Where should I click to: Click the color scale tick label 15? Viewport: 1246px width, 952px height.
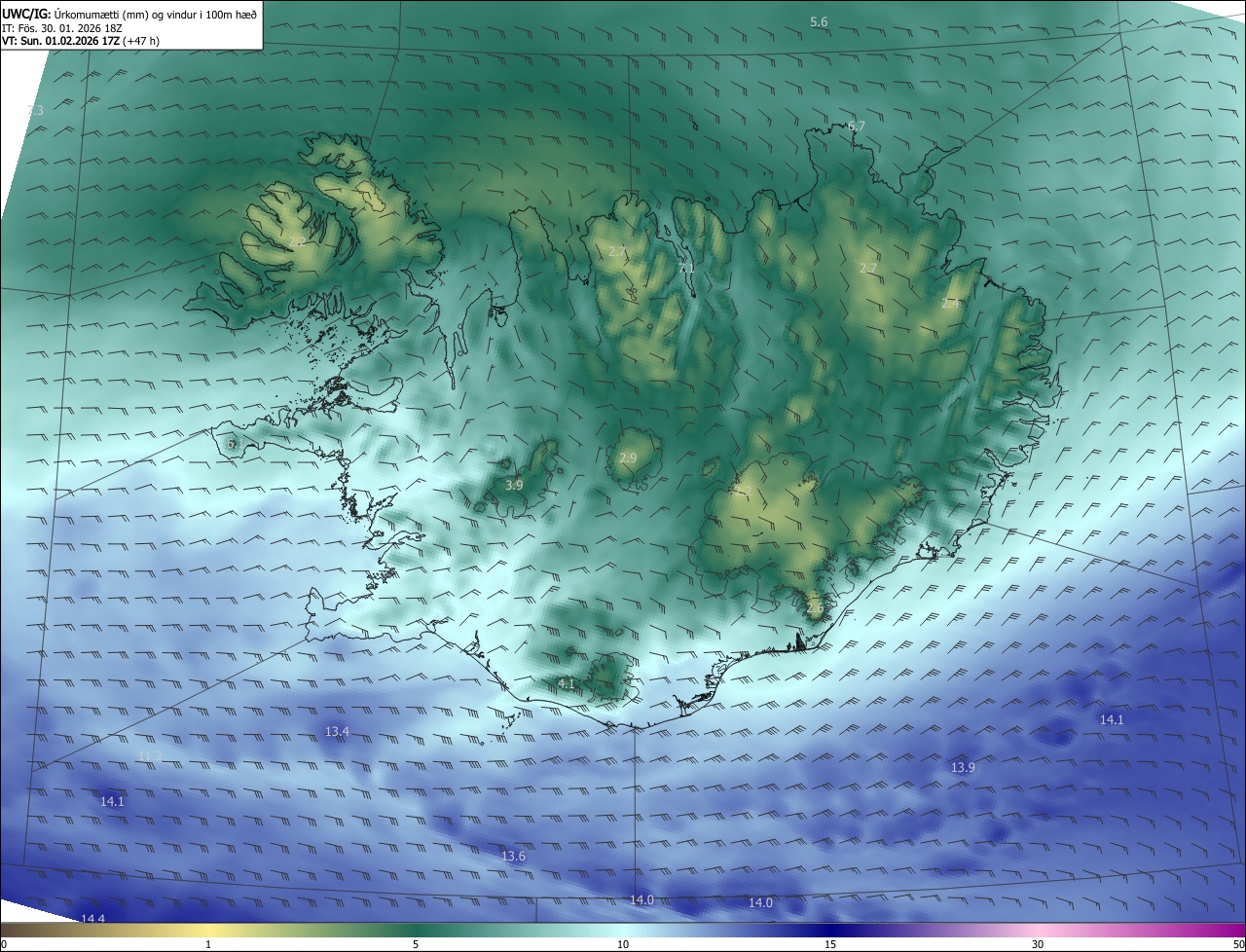[830, 944]
